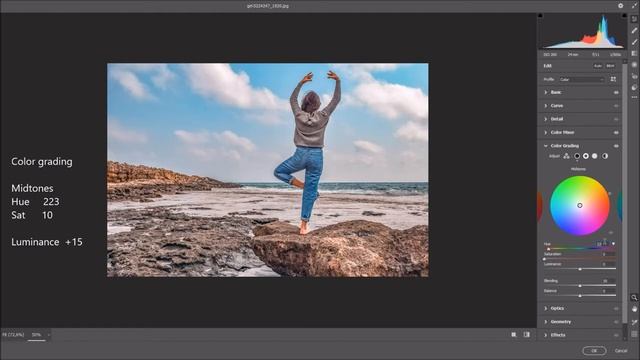Image resolution: width=640 pixels, height=360 pixels.
Task: Toggle before/after view icon
Action: [527, 335]
